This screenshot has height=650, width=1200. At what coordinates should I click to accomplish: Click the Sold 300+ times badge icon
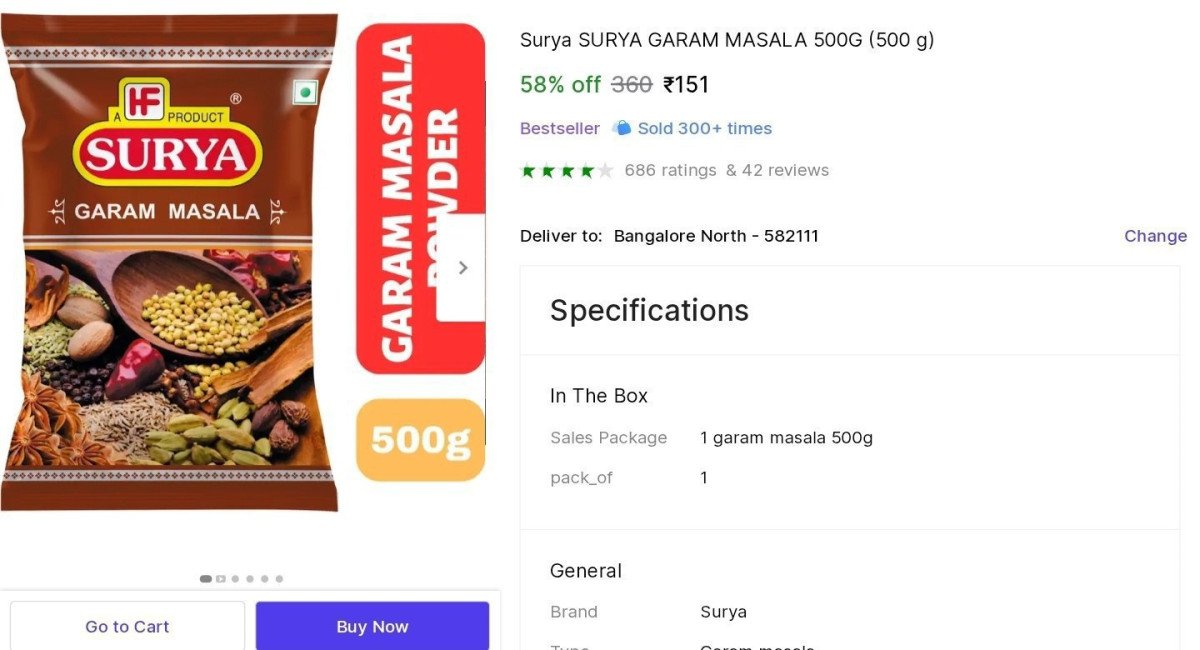(622, 128)
